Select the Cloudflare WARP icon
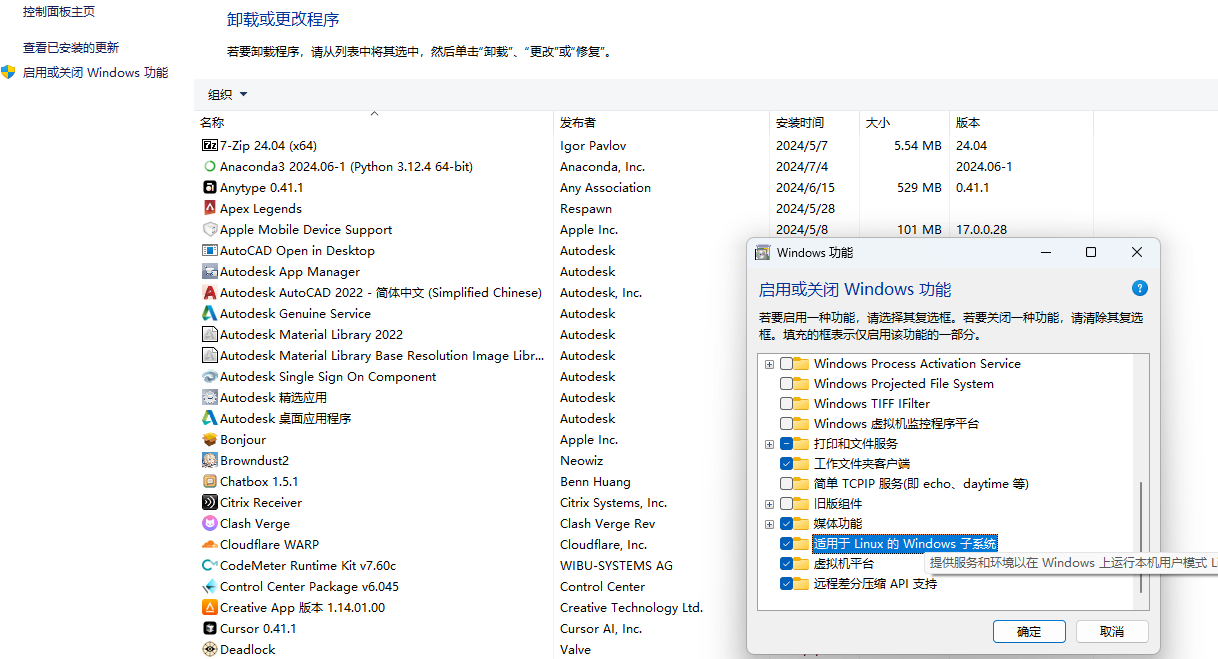The width and height of the screenshot is (1218, 659). pyautogui.click(x=210, y=545)
